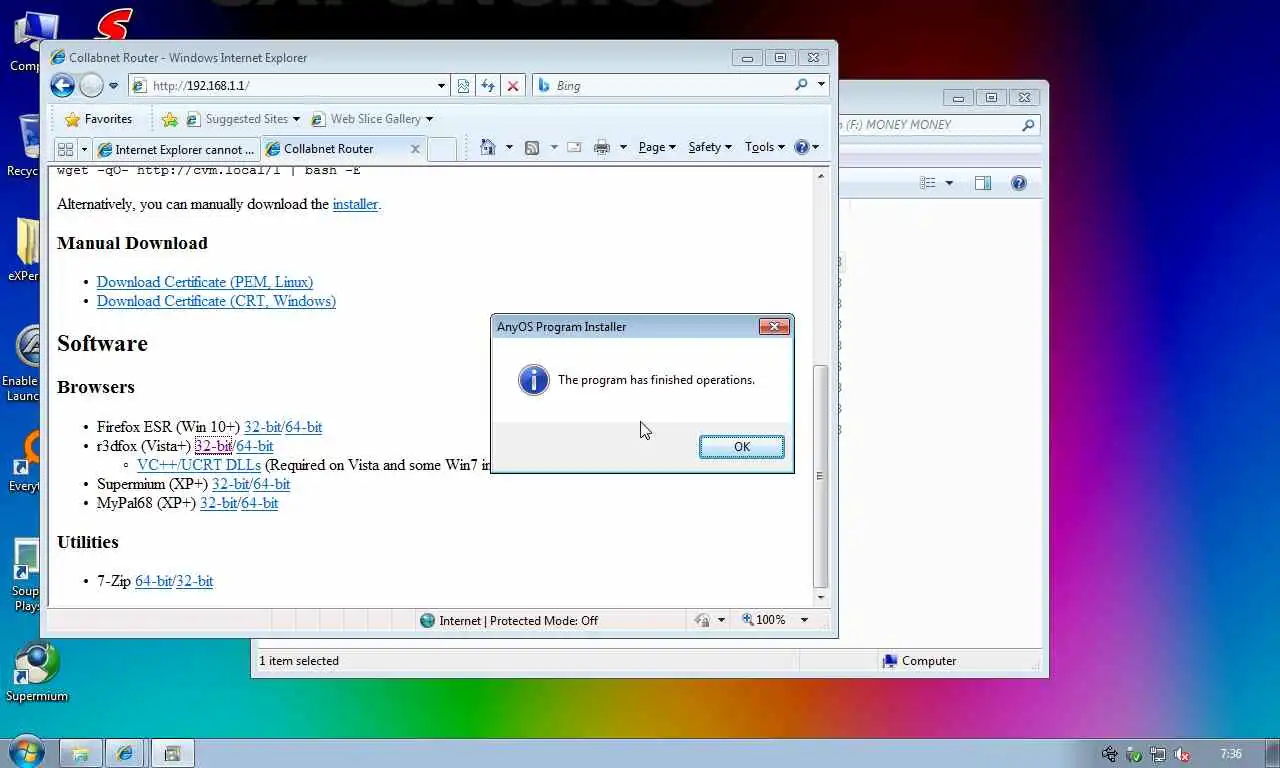This screenshot has width=1280, height=768.
Task: Toggle Compatibility View icon in address bar
Action: tap(463, 86)
